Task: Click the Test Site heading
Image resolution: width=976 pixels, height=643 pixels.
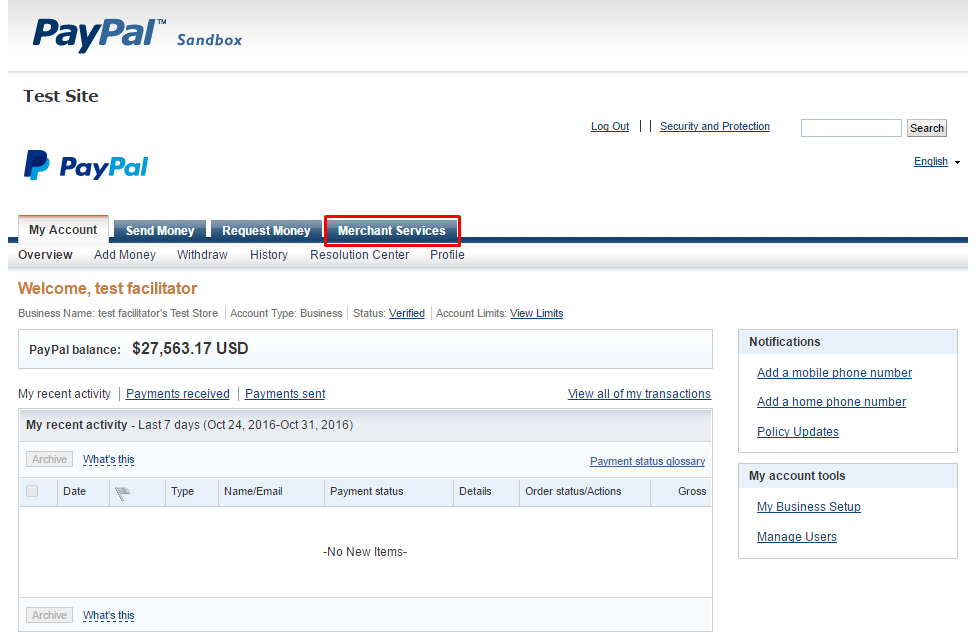Action: (x=61, y=96)
